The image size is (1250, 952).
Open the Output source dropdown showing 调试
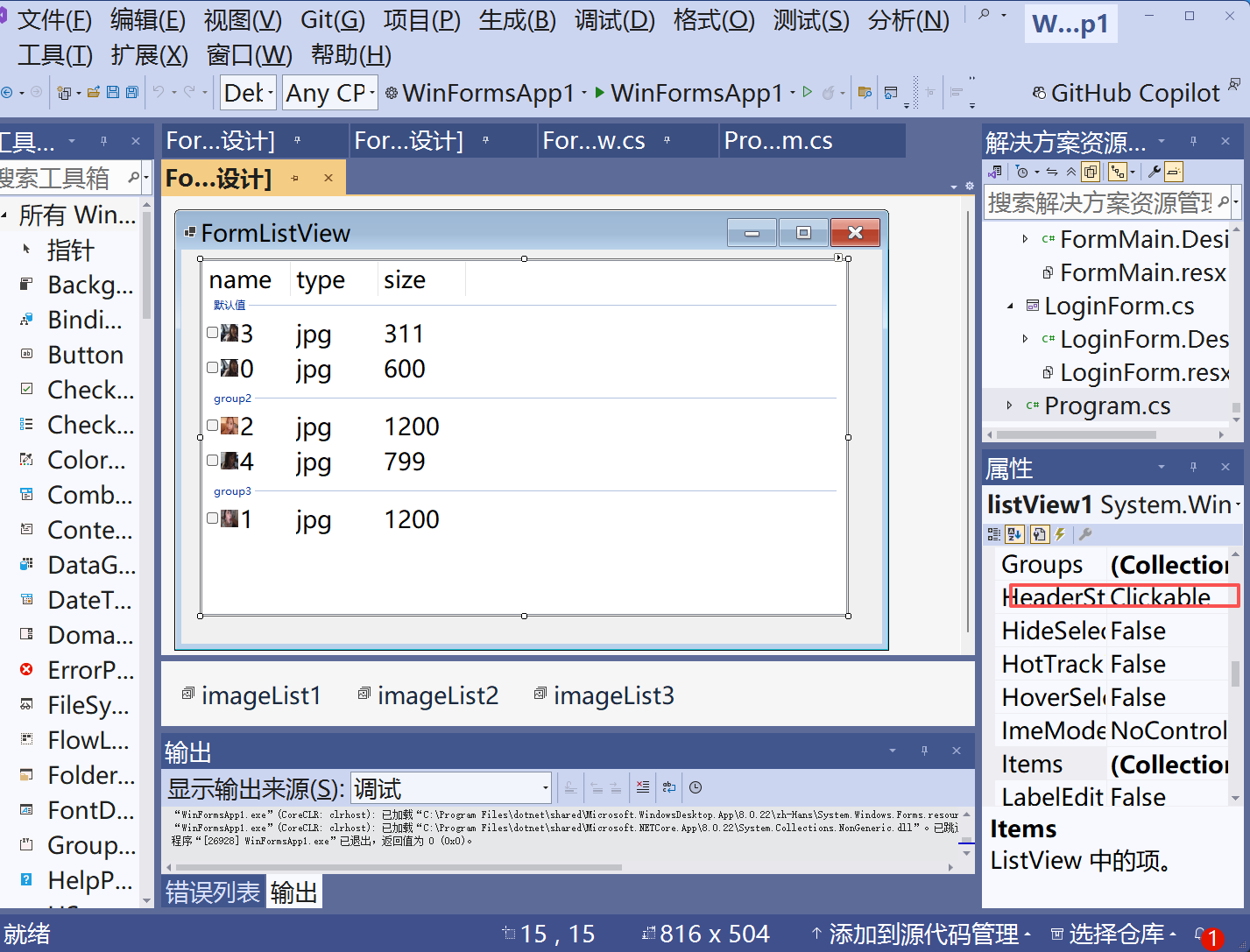(451, 788)
